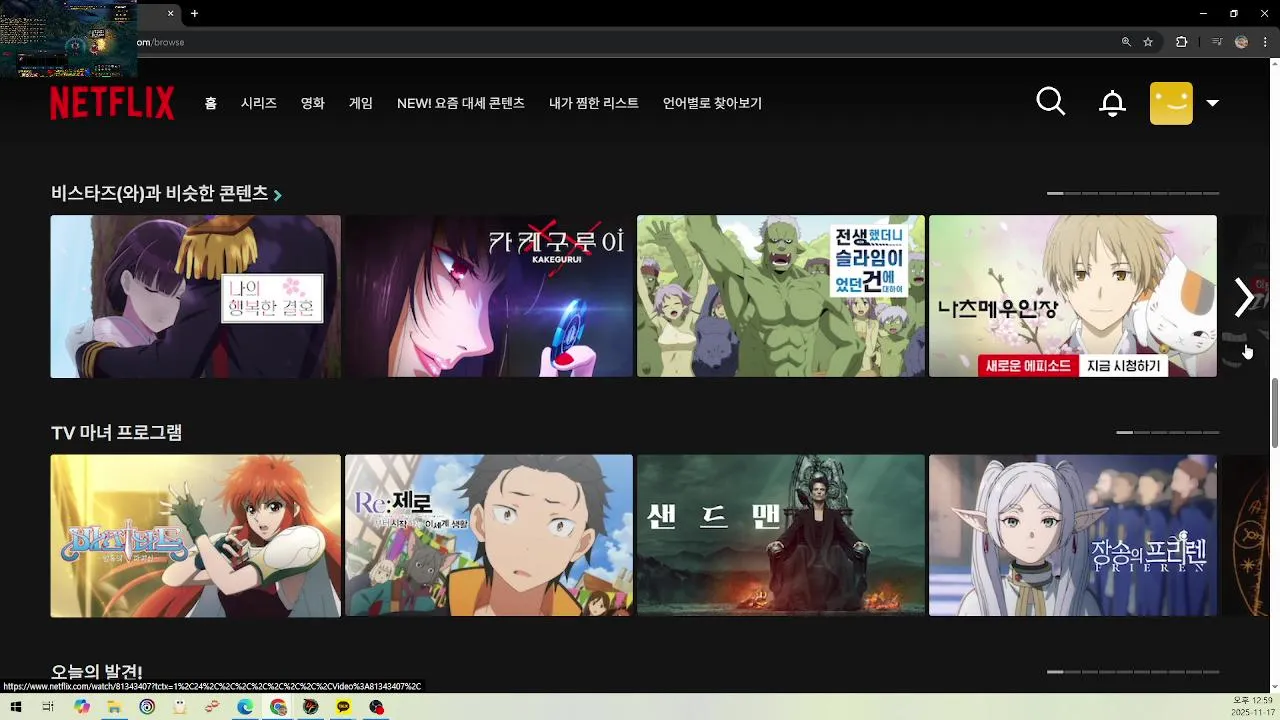This screenshot has height=720, width=1280.
Task: Open a new browser tab
Action: (194, 13)
